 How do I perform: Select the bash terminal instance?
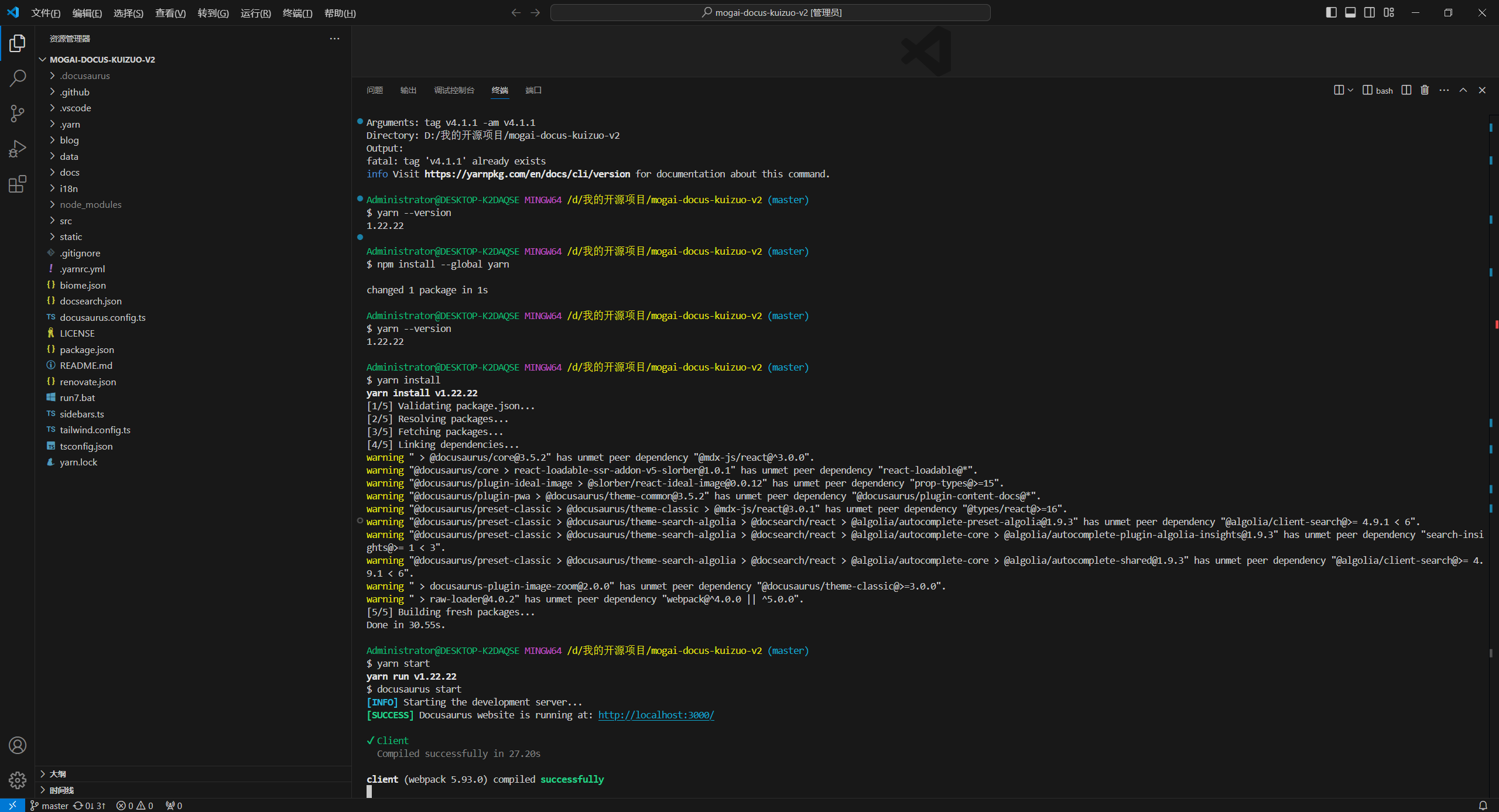coord(1378,90)
